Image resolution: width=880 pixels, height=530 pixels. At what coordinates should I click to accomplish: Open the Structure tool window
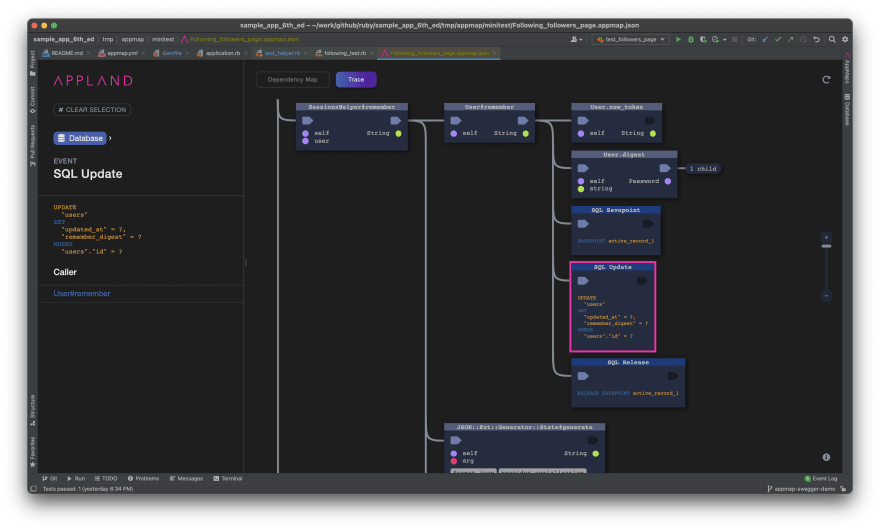[x=33, y=410]
